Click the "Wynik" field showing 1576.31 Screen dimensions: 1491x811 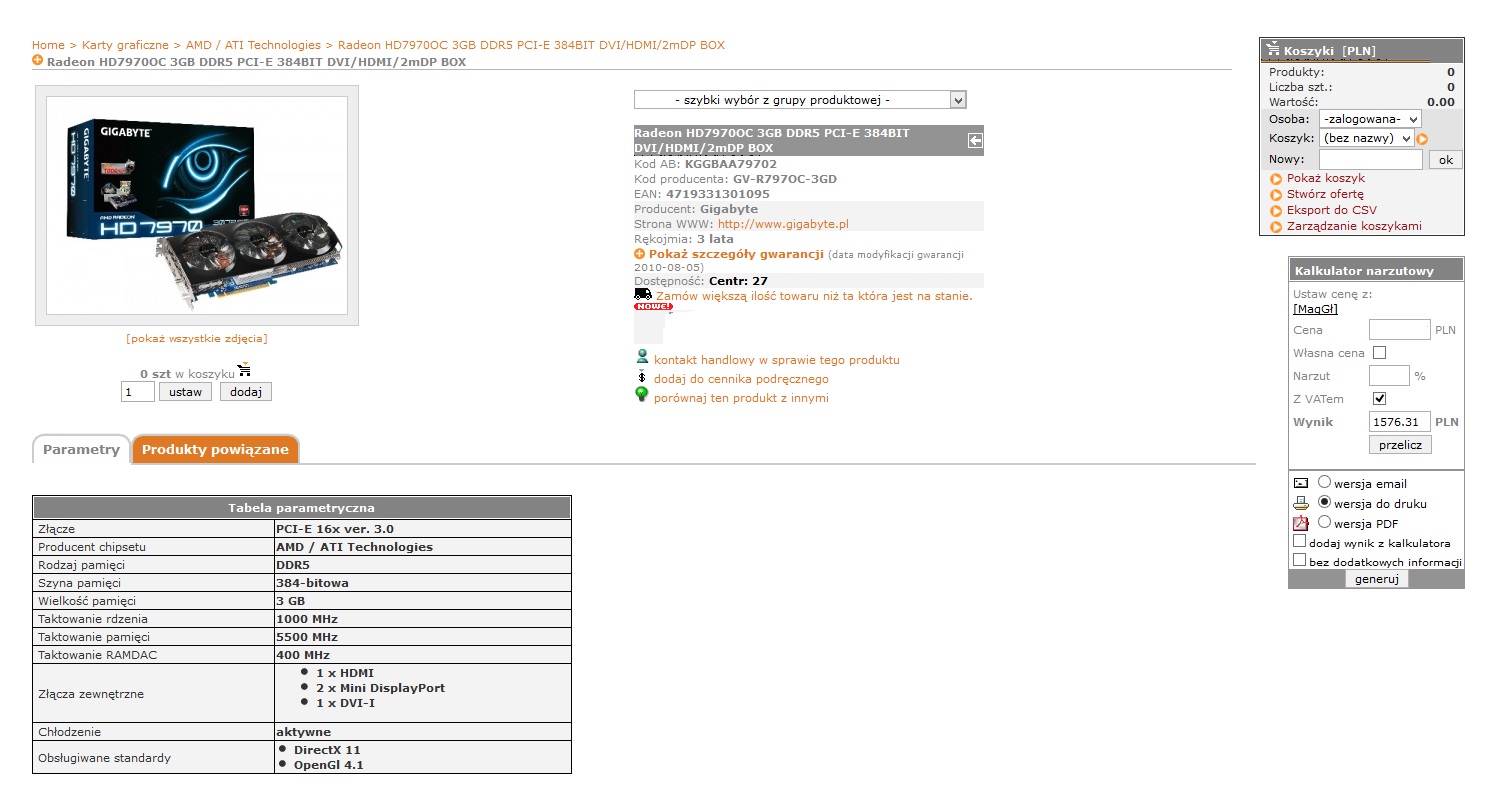click(x=1400, y=422)
